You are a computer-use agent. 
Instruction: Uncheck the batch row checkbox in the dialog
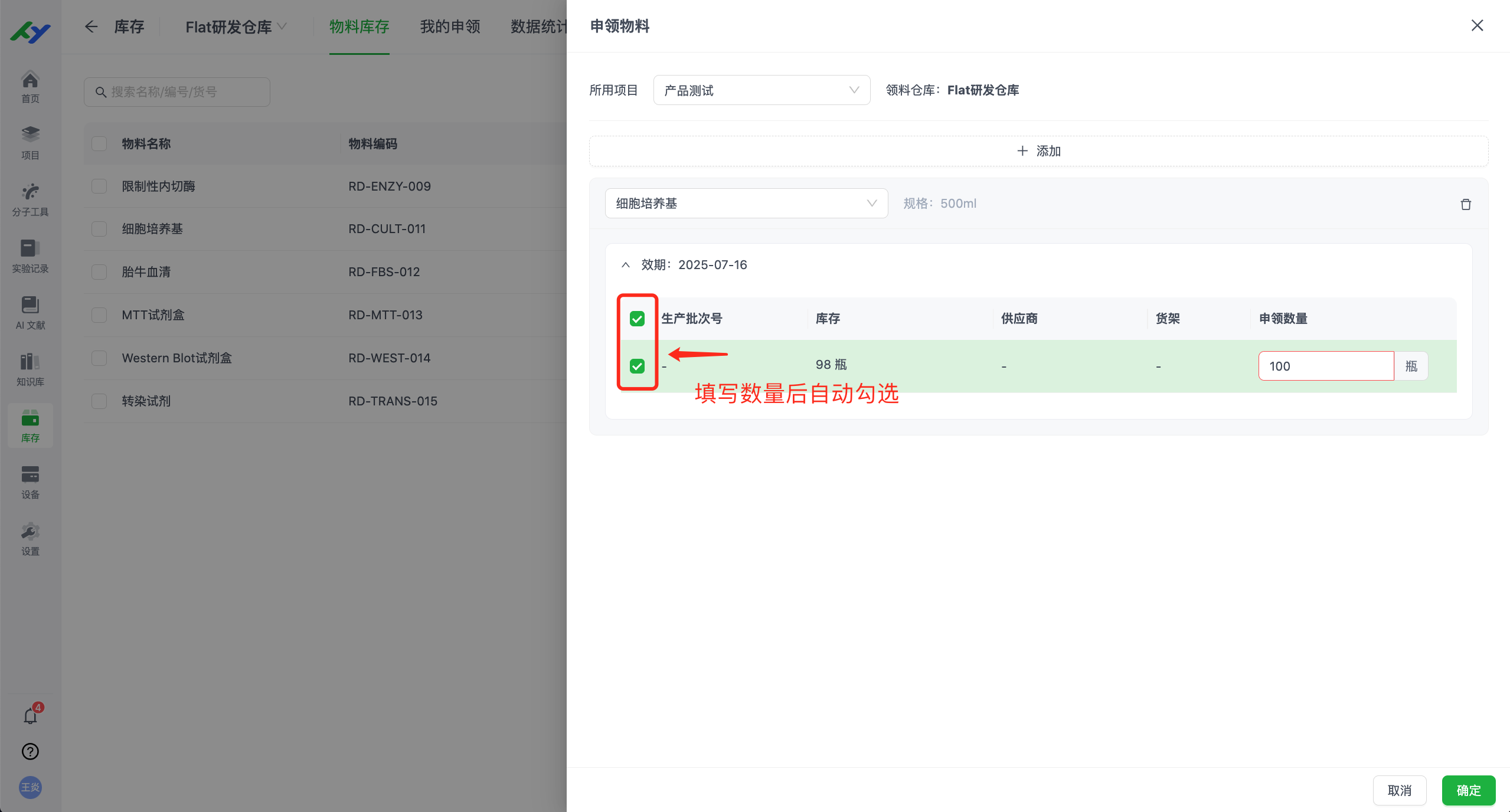637,366
